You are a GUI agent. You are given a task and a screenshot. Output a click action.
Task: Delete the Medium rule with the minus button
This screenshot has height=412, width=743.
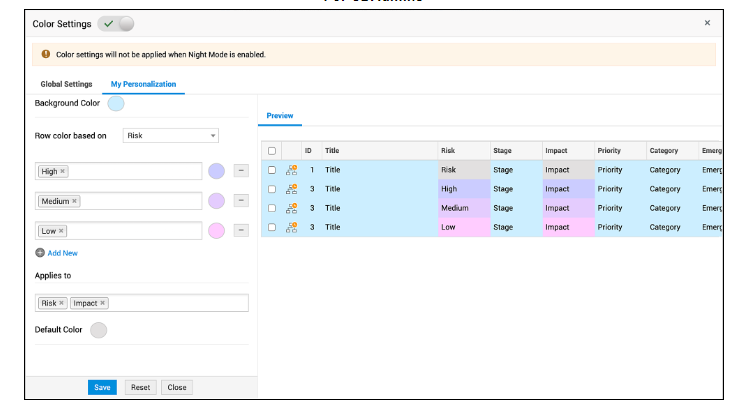(x=241, y=201)
